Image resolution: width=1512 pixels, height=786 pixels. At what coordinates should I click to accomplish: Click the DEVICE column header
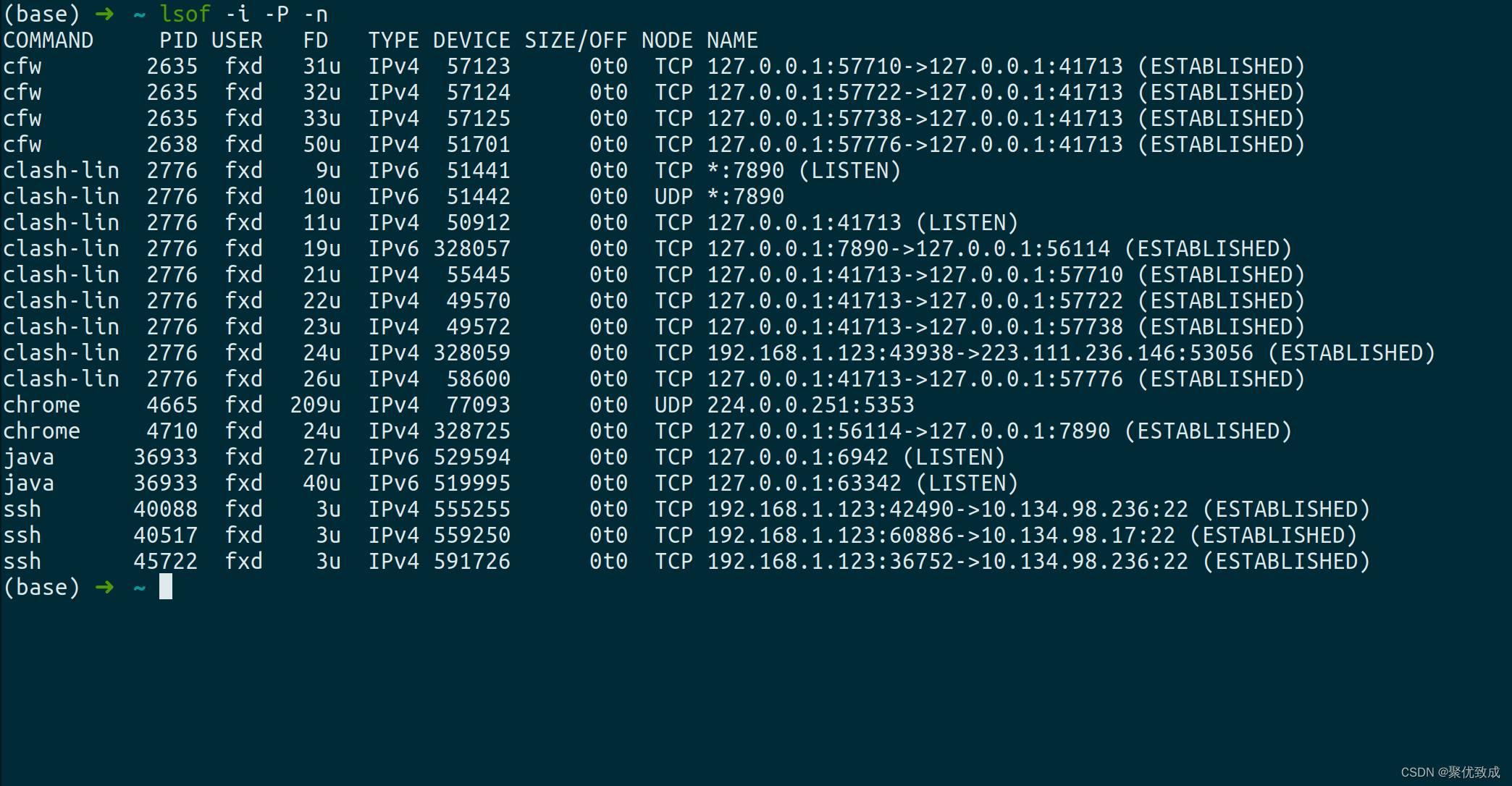tap(471, 41)
